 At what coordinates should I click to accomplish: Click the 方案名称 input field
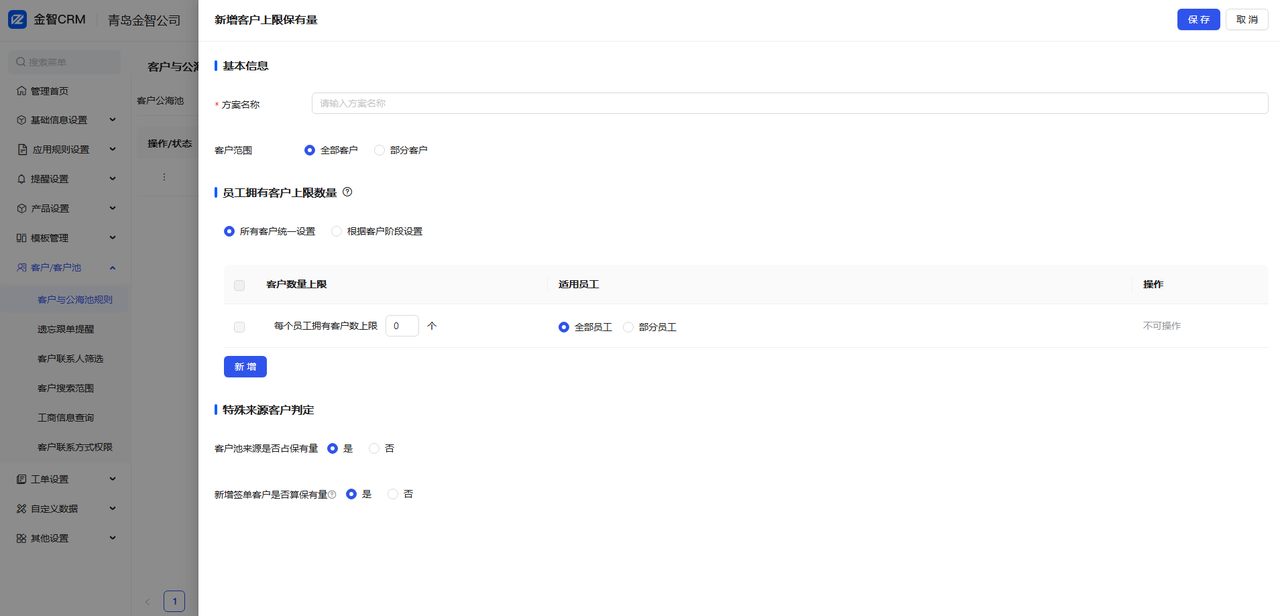[790, 103]
